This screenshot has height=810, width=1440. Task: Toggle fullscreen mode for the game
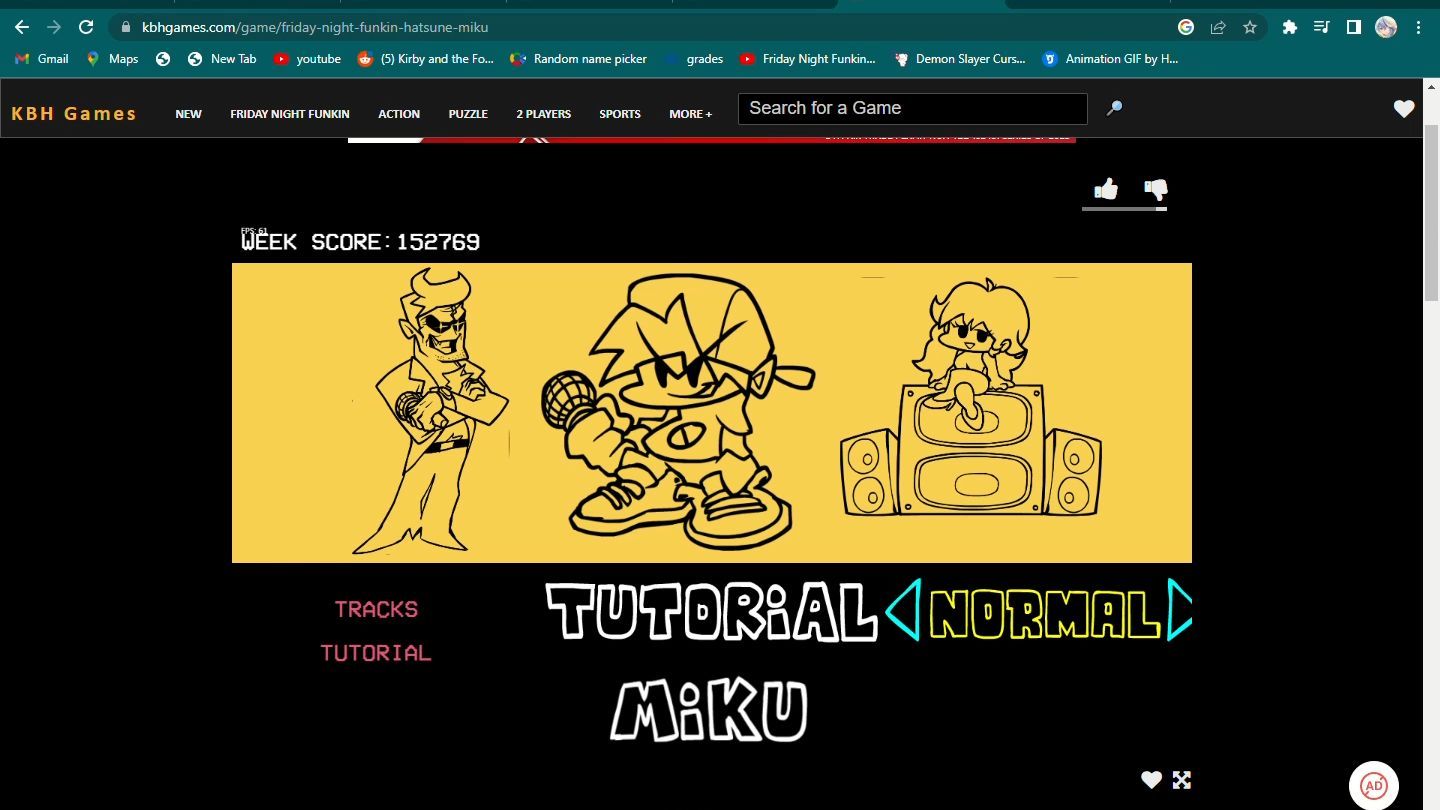coord(1182,780)
